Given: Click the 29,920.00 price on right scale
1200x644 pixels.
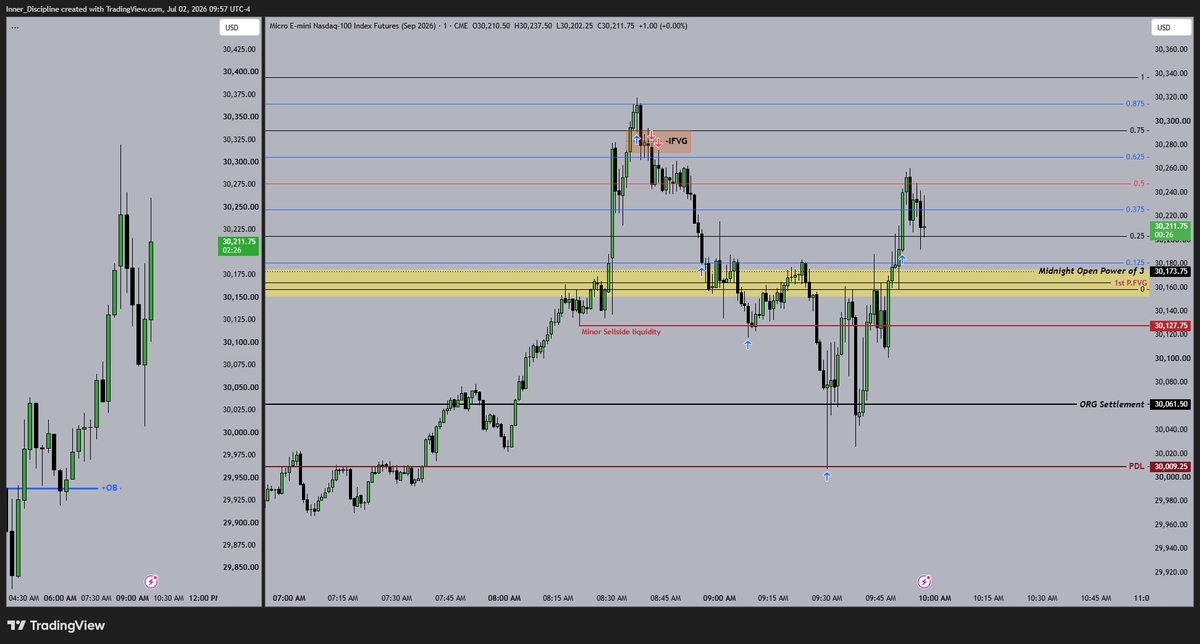Looking at the screenshot, I should [x=1171, y=573].
